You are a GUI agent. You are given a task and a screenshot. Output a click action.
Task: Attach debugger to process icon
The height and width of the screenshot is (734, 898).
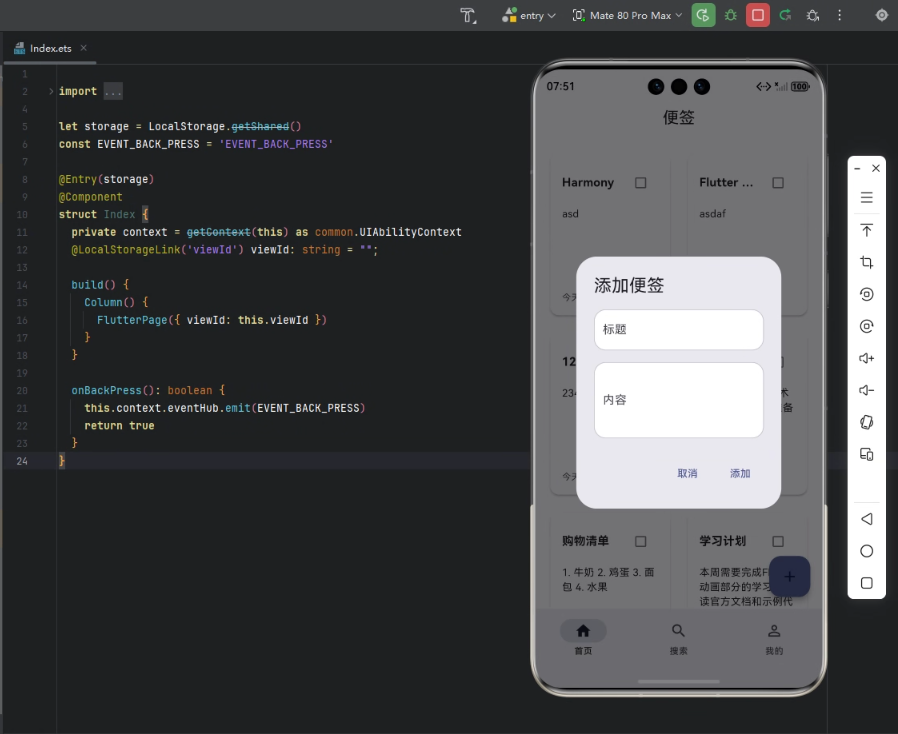coord(813,15)
